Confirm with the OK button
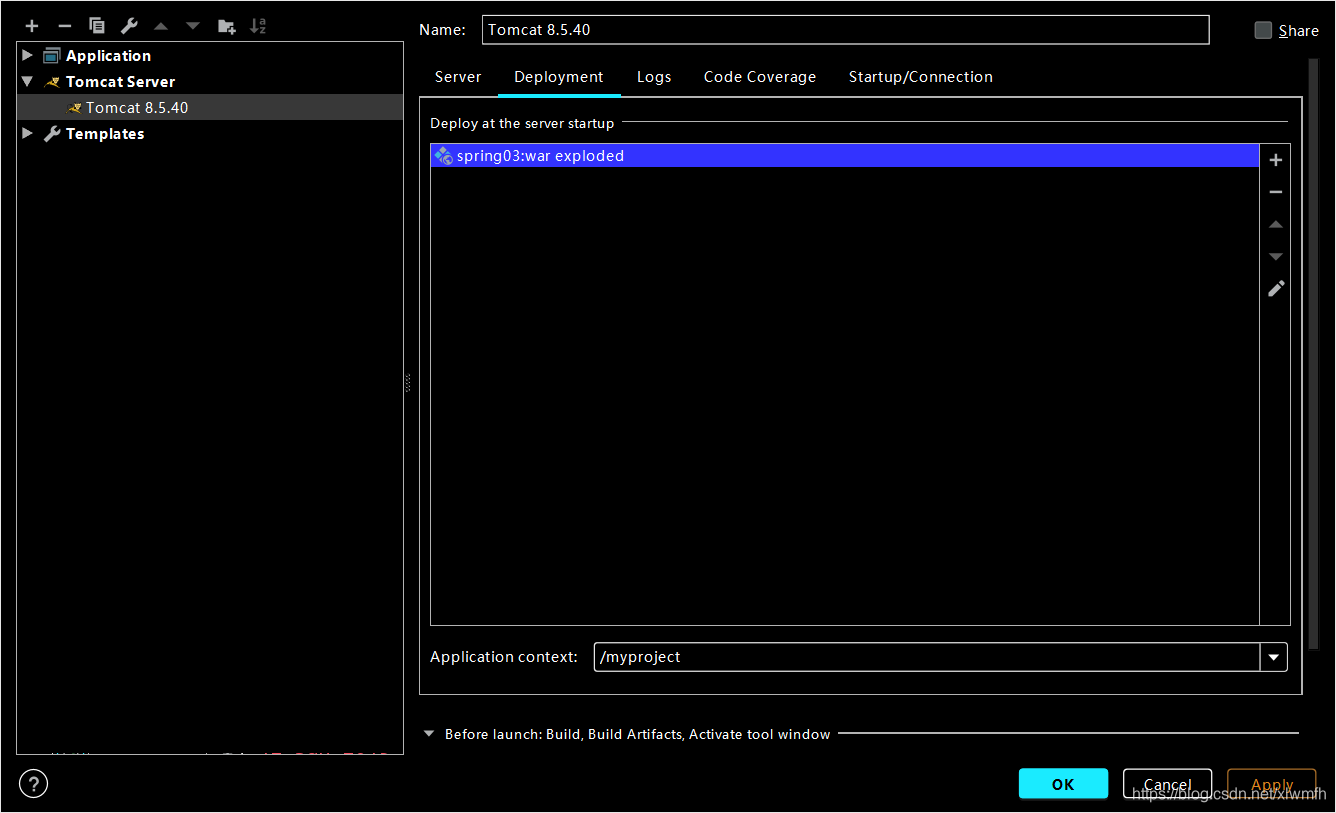Screen dimensions: 1336x813 coord(1063,784)
